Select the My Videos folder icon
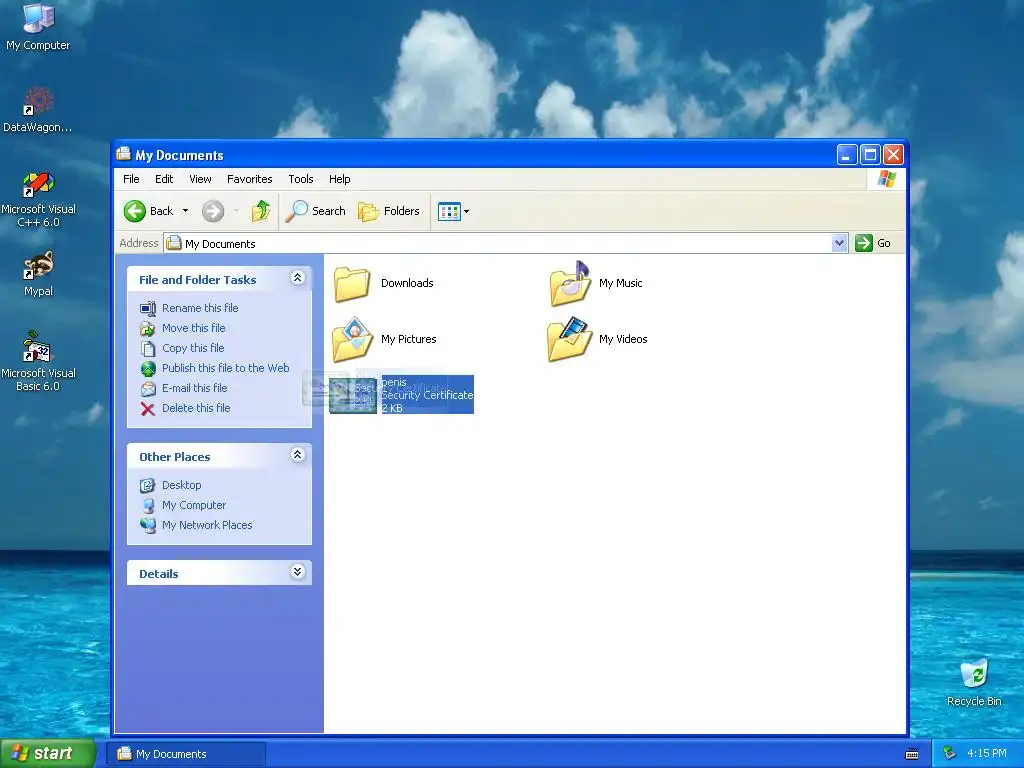 pyautogui.click(x=569, y=340)
